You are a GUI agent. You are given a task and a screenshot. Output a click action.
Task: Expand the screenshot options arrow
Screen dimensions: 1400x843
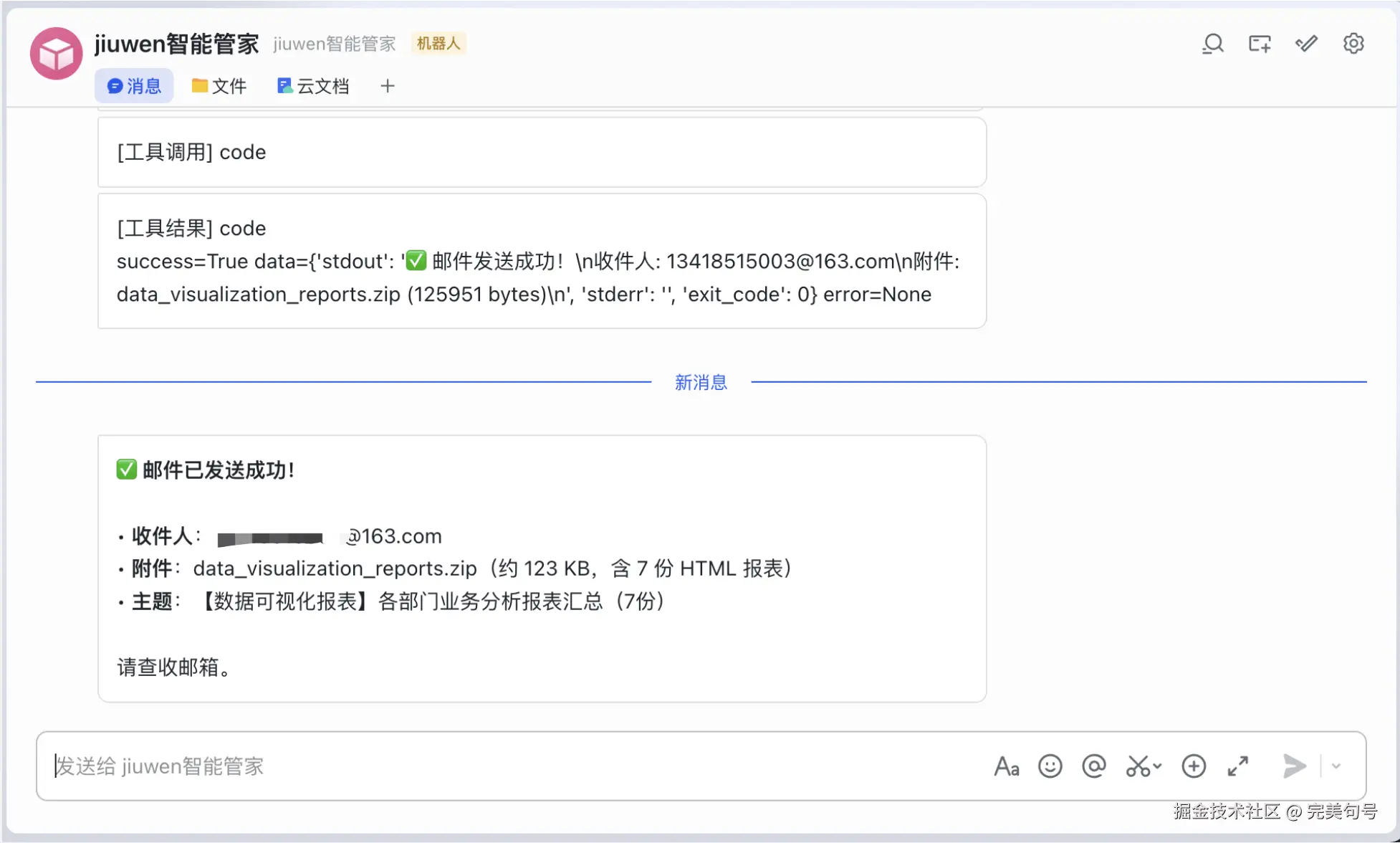pyautogui.click(x=1157, y=766)
